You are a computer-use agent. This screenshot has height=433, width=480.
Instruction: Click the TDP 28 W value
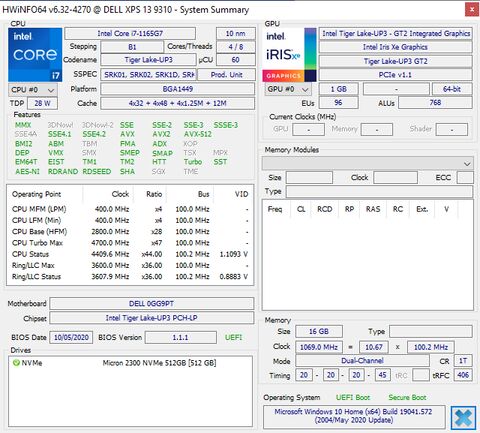click(x=42, y=103)
